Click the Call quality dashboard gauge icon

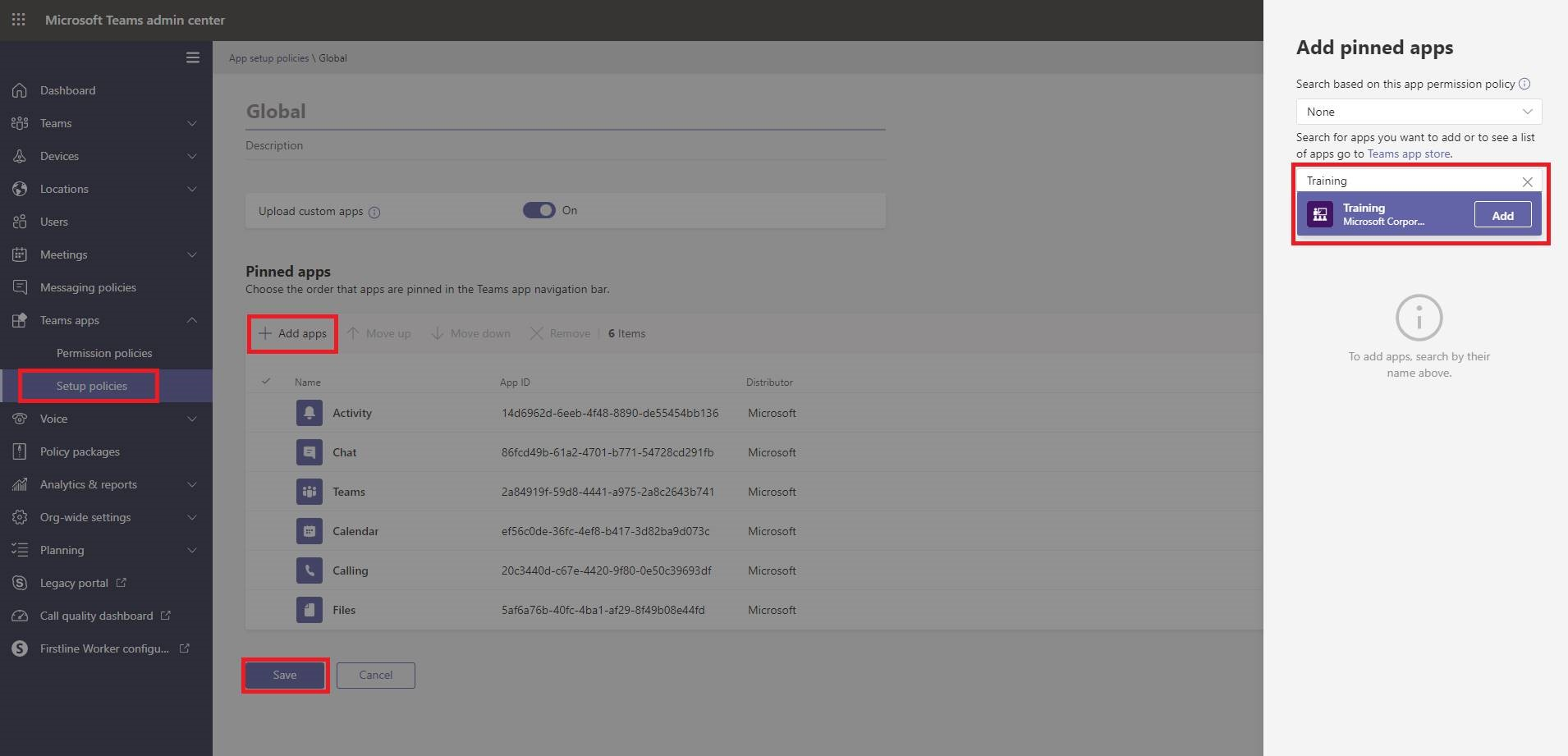click(20, 616)
